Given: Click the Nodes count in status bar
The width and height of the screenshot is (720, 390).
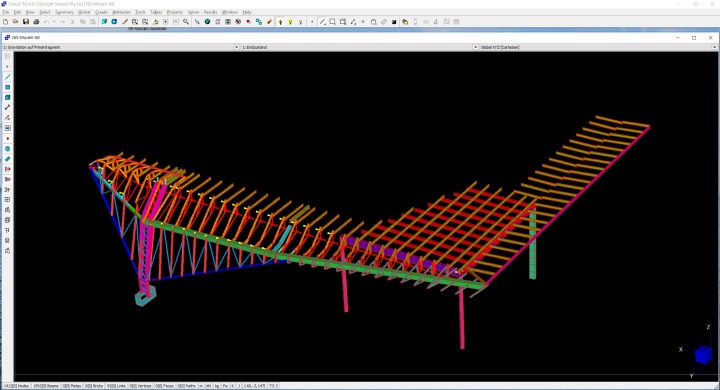Looking at the screenshot, I should [17, 386].
